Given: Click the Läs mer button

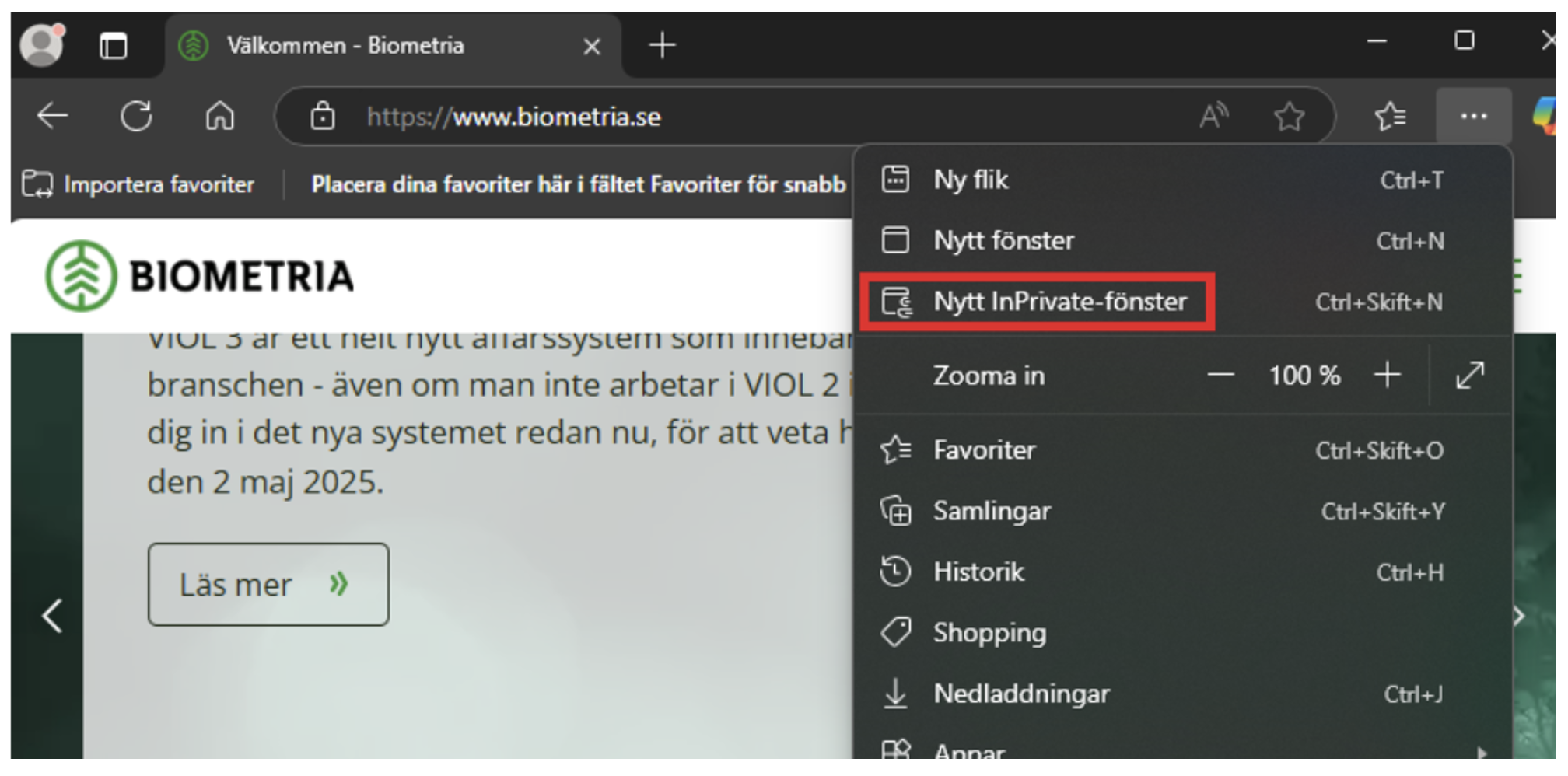Looking at the screenshot, I should [x=268, y=585].
